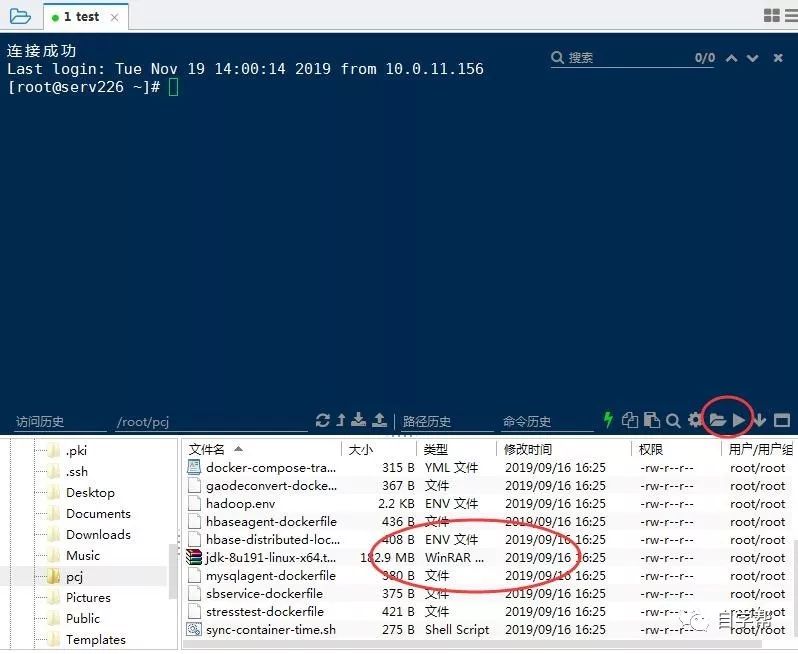This screenshot has width=798, height=654.
Task: Click the file list horizontal scrollbar
Action: click(473, 644)
